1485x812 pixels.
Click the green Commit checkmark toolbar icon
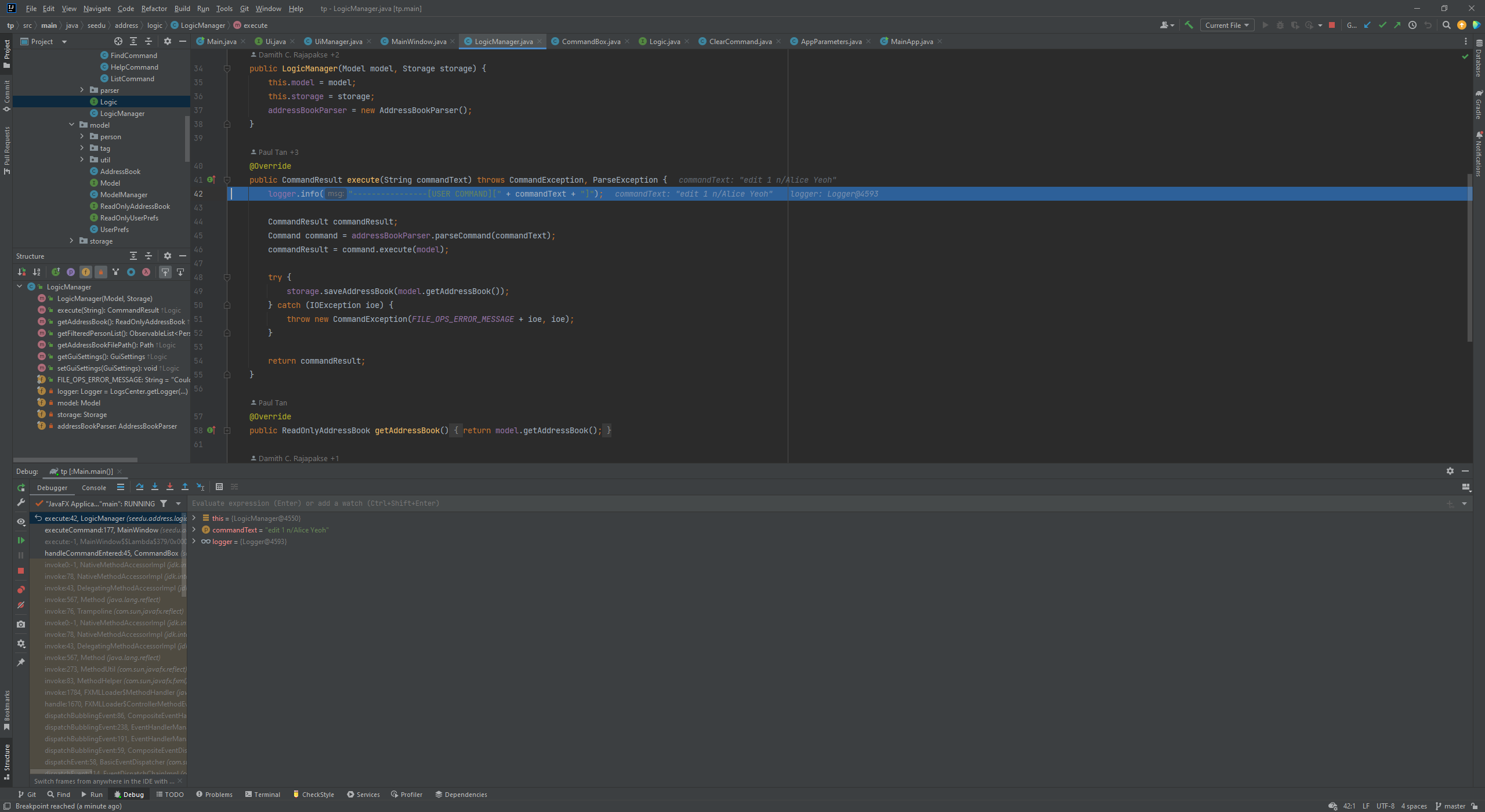coord(1383,25)
